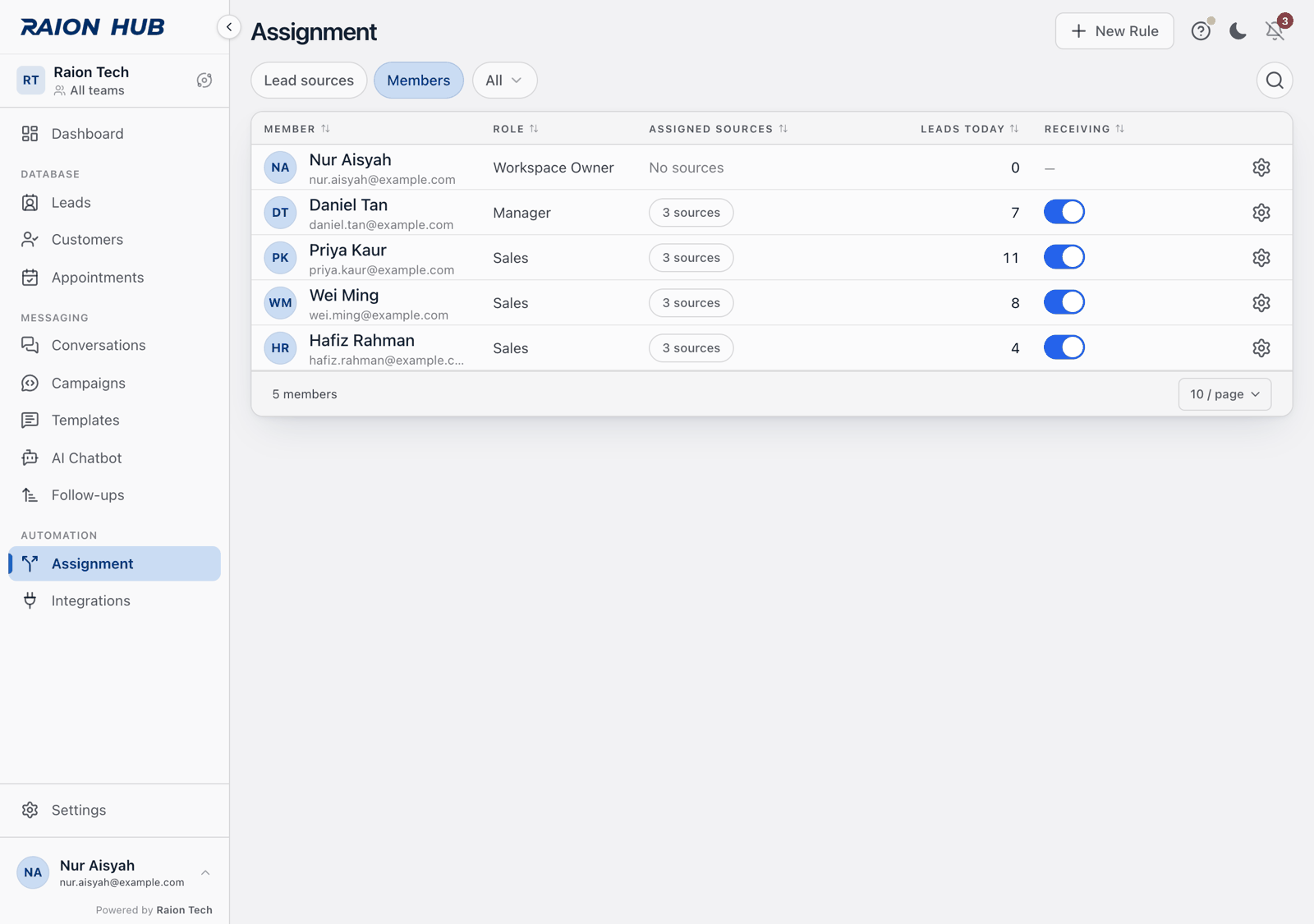Collapse the sidebar arrow button

click(229, 27)
